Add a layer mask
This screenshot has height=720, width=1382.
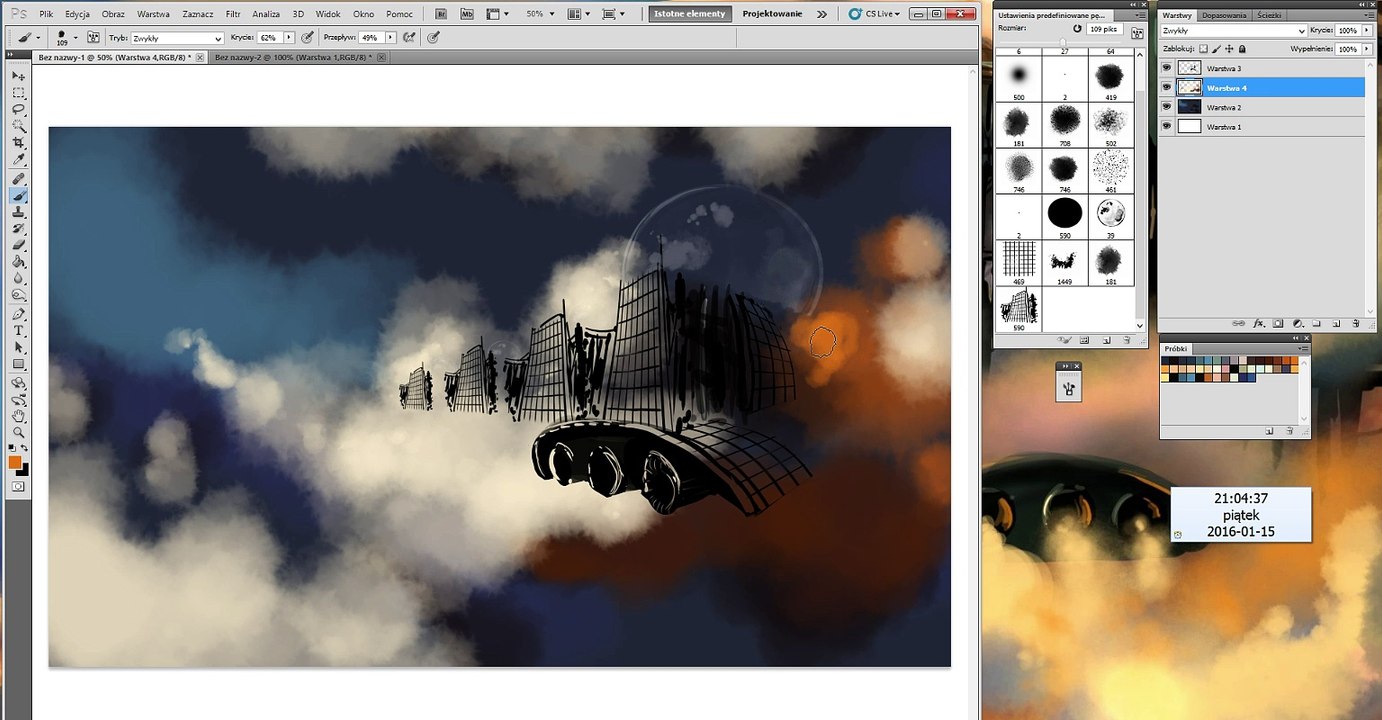point(1278,323)
